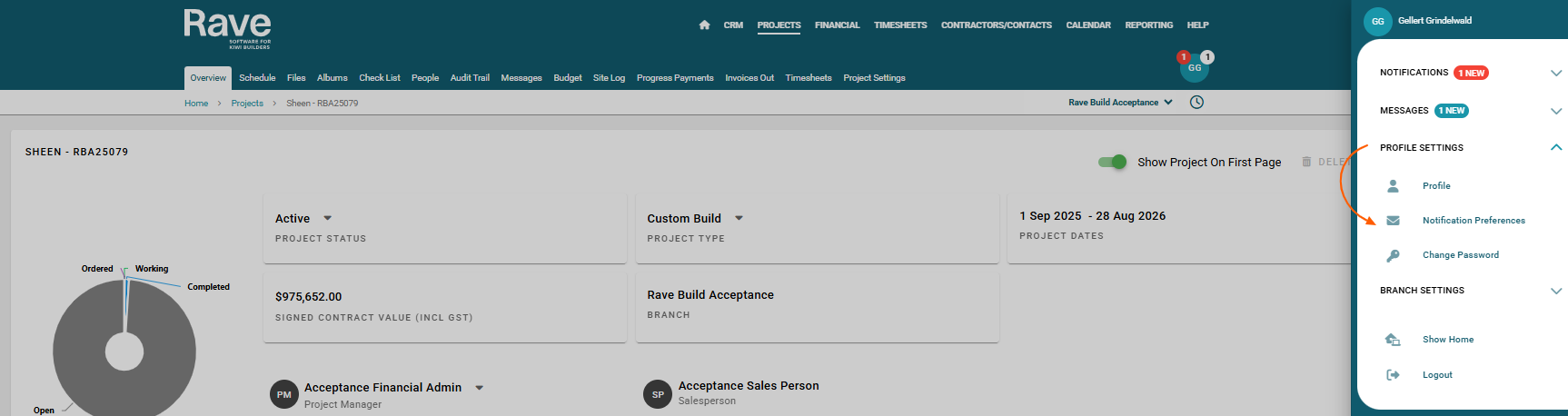This screenshot has height=416, width=1568.
Task: Switch to the Site Log tab
Action: 609,78
